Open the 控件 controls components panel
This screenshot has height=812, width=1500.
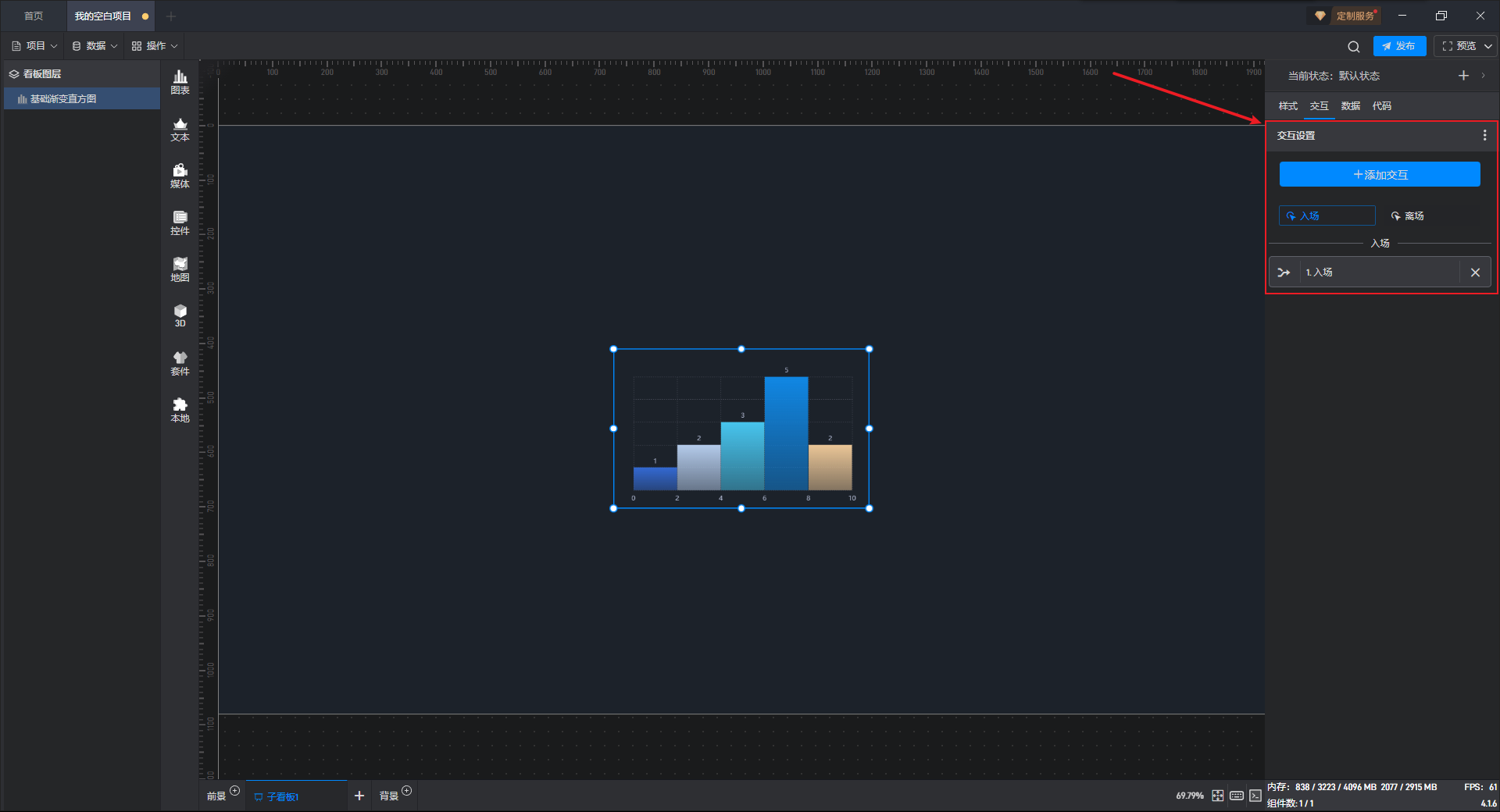(x=180, y=223)
